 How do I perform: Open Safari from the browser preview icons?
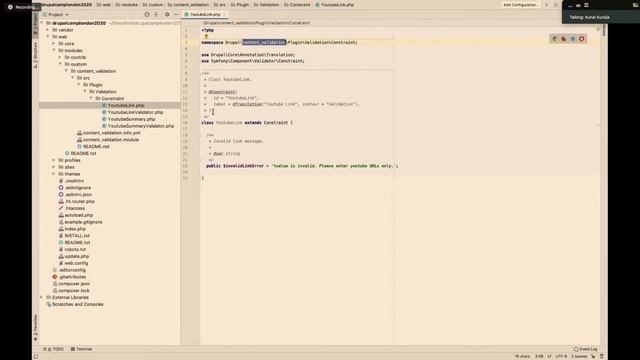[x=573, y=39]
